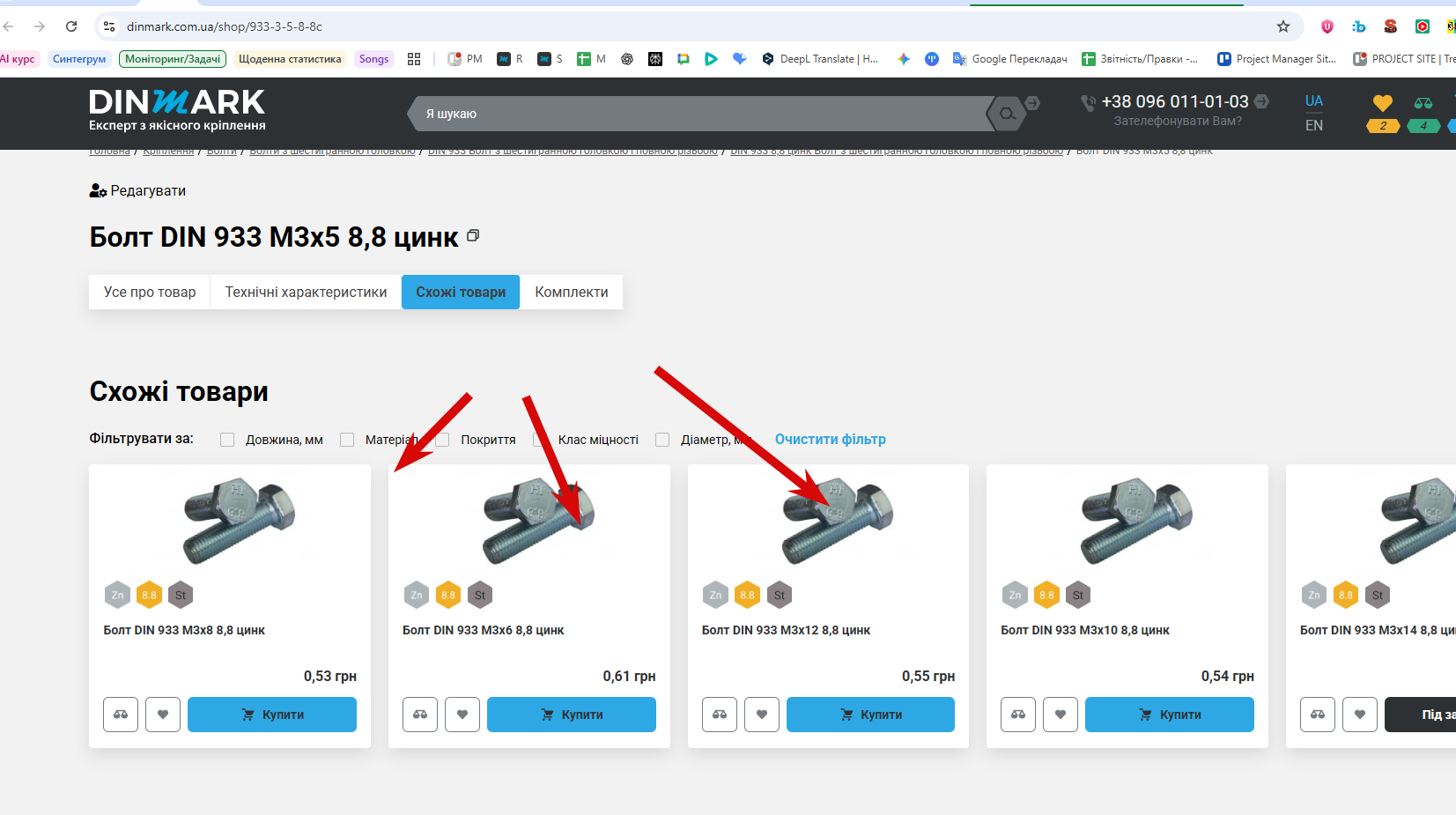Image resolution: width=1456 pixels, height=815 pixels.
Task: Click the browser address bar URL
Action: pyautogui.click(x=225, y=26)
